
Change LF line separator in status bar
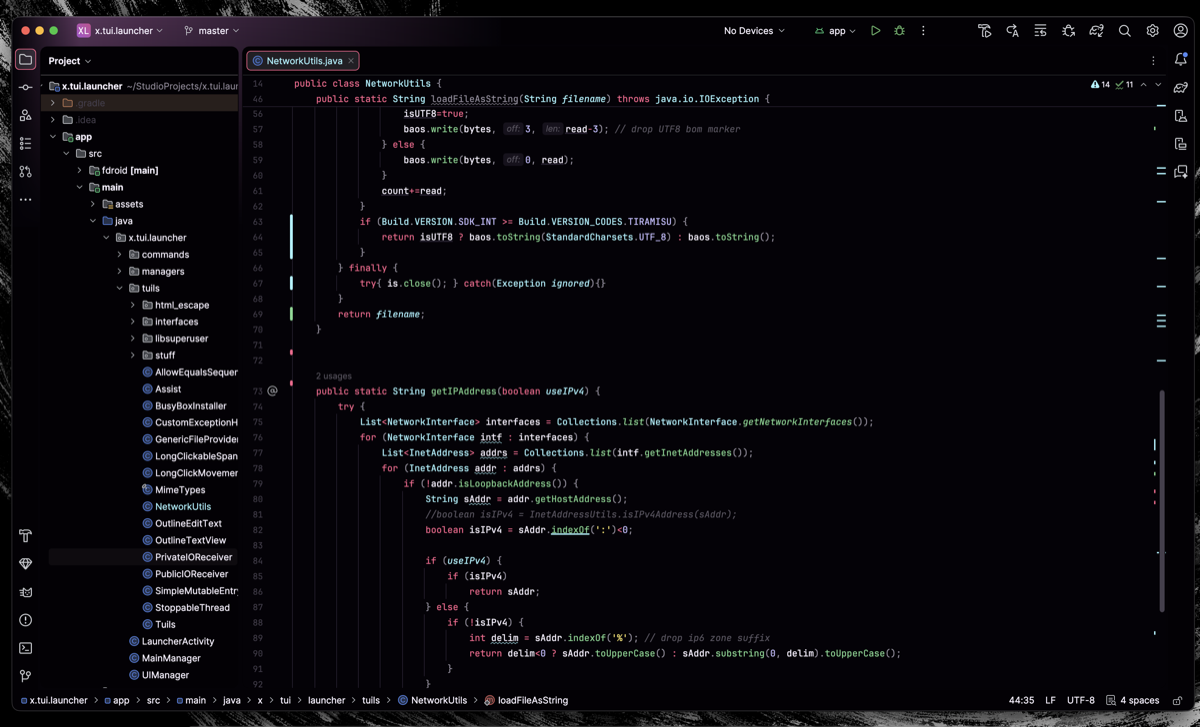pyautogui.click(x=1050, y=700)
